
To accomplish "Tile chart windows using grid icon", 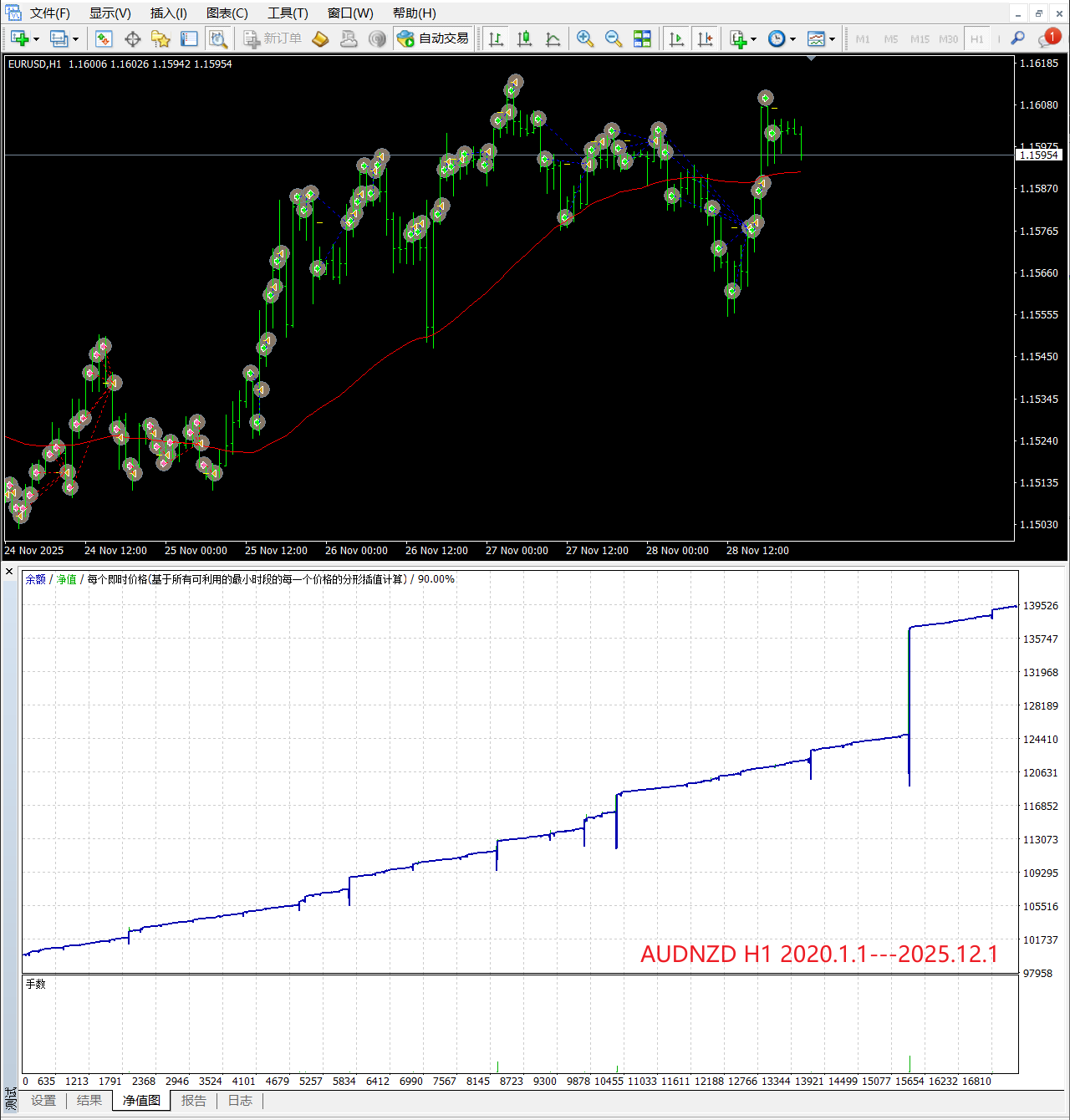I will click(642, 38).
